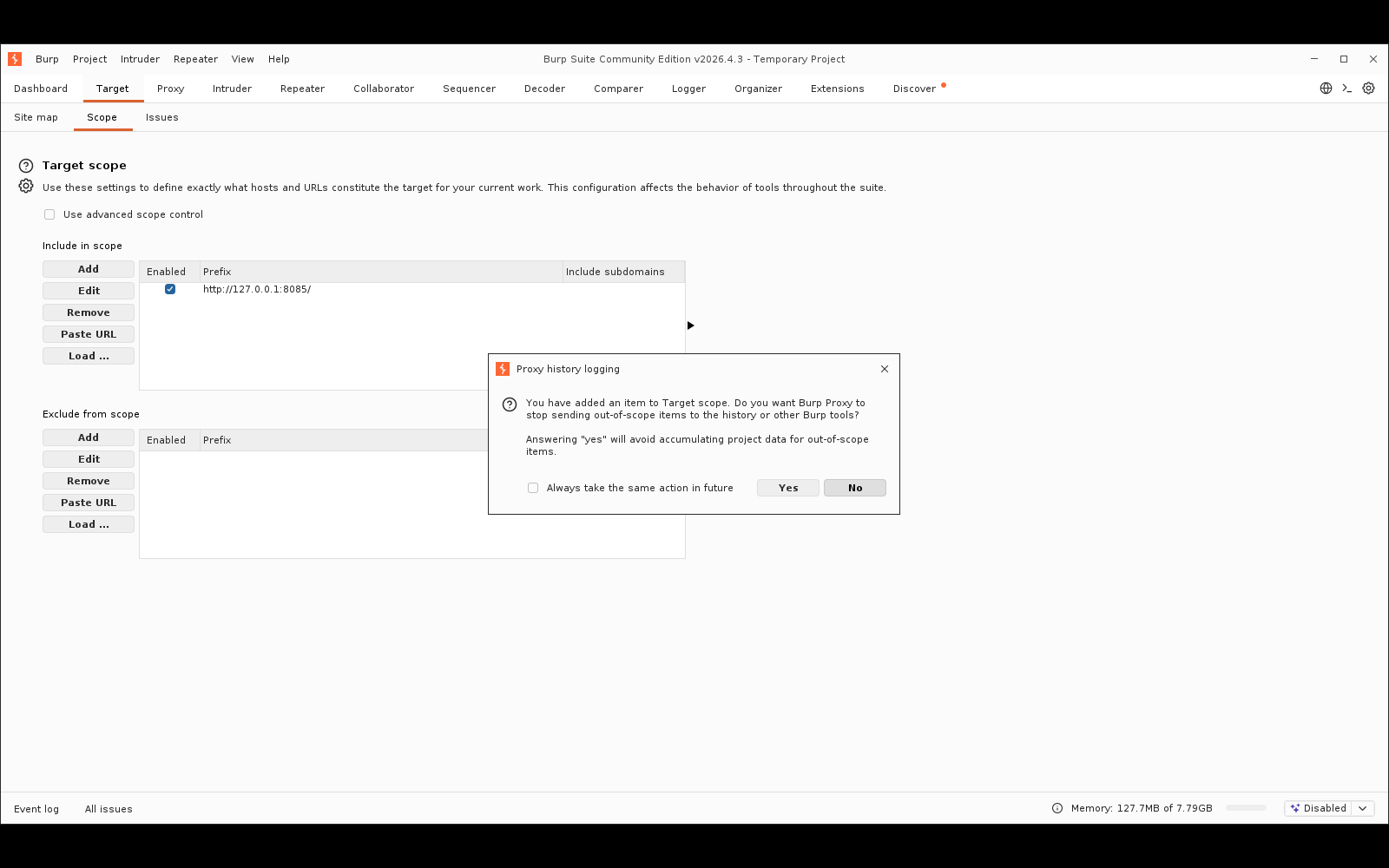The height and width of the screenshot is (868, 1389).
Task: Click Paste URL under Exclude from scope
Action: pyautogui.click(x=89, y=503)
